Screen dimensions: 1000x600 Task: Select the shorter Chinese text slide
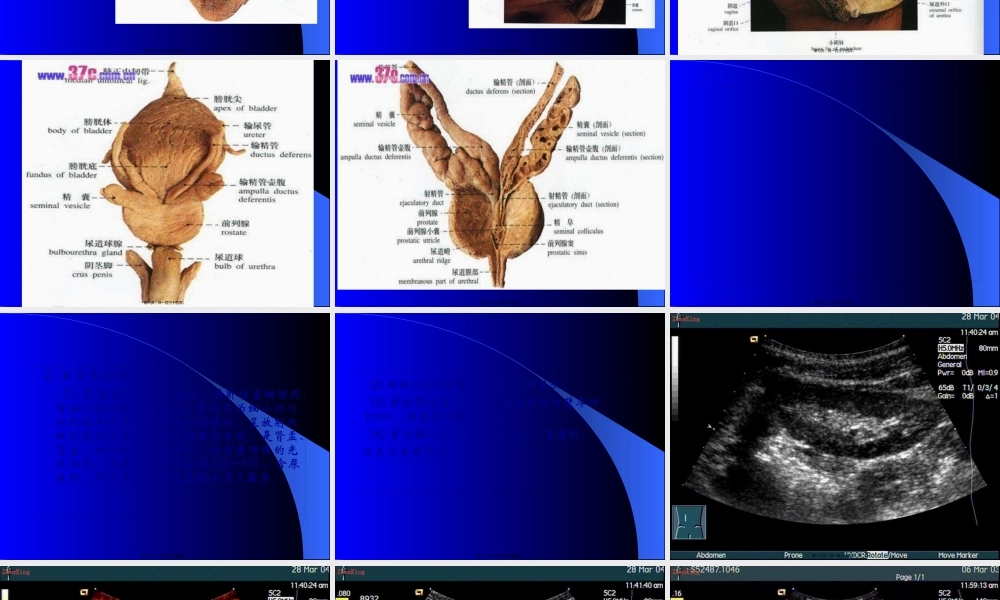tap(500, 437)
